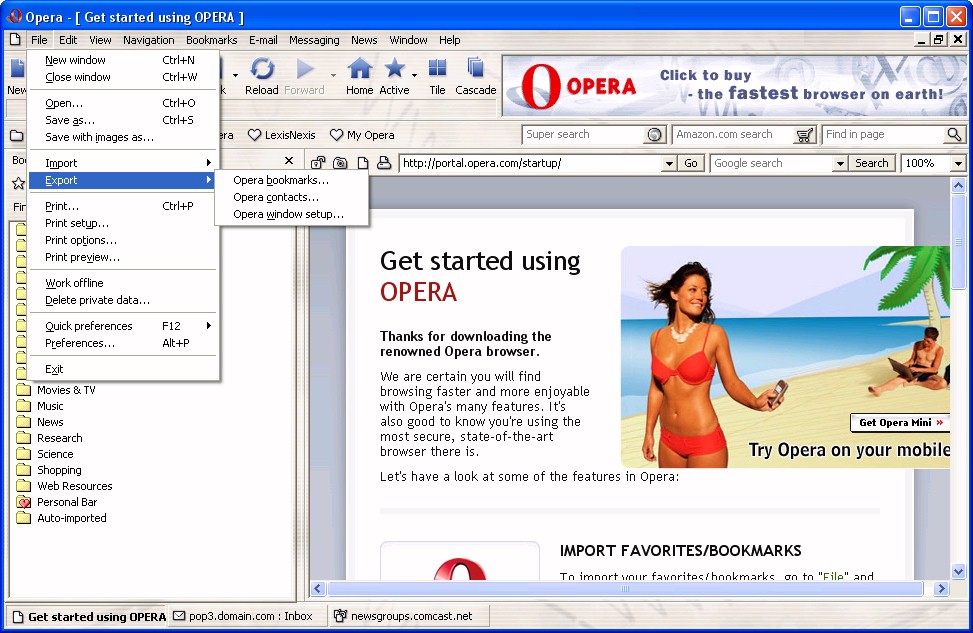This screenshot has height=633, width=973.
Task: Click the Opera logo in title bar
Action: [14, 17]
